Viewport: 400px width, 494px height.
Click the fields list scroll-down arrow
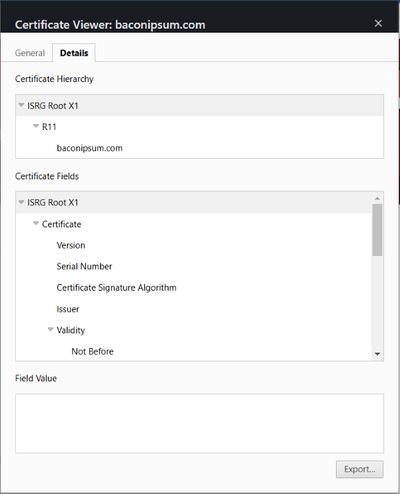coord(377,354)
